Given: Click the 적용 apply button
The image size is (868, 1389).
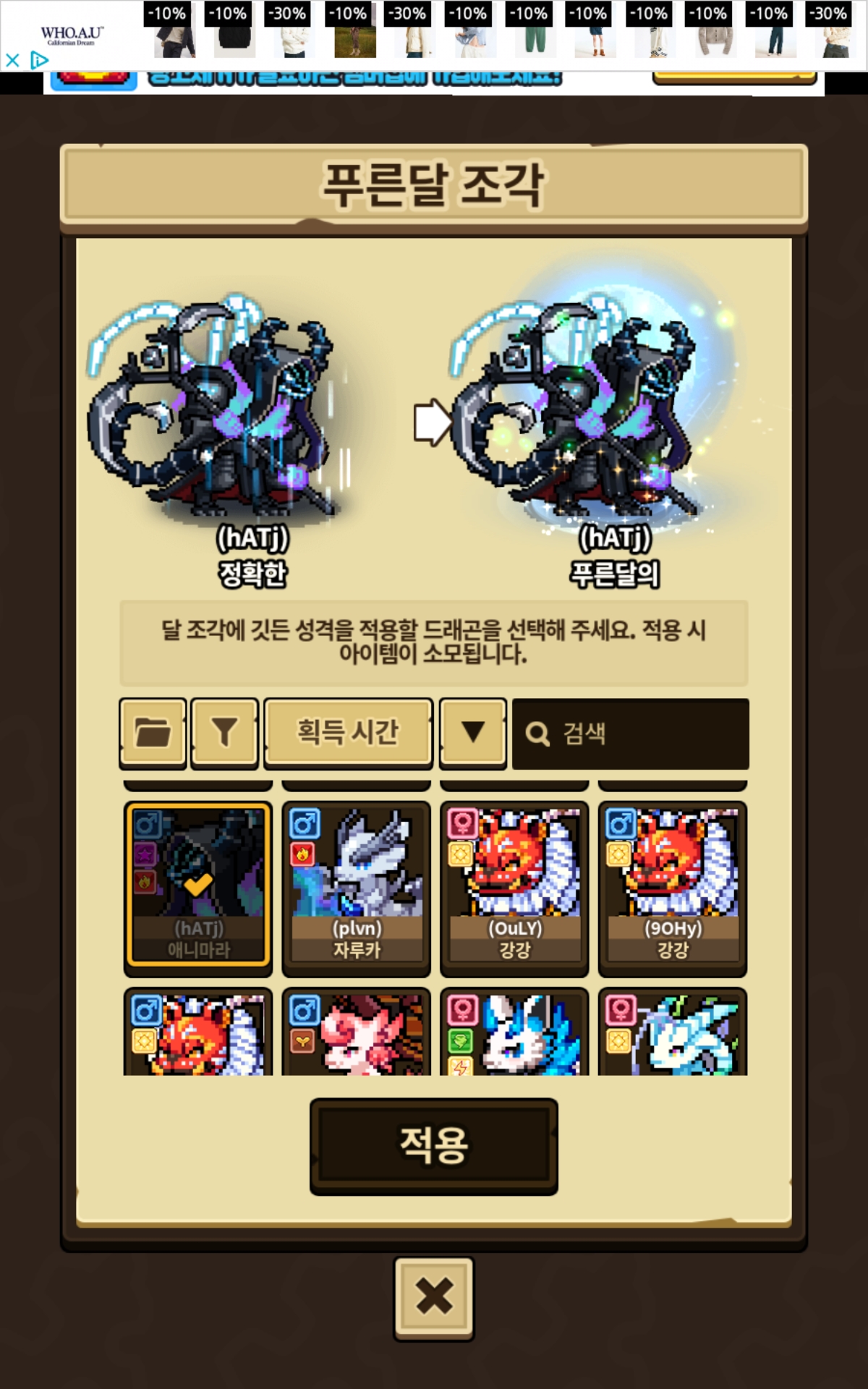Looking at the screenshot, I should pyautogui.click(x=434, y=1146).
